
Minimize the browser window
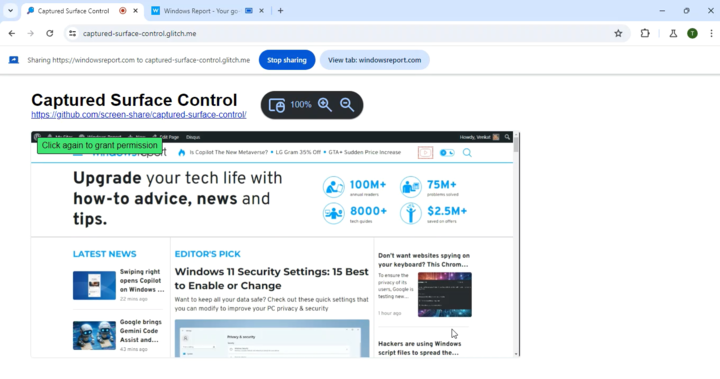point(662,11)
